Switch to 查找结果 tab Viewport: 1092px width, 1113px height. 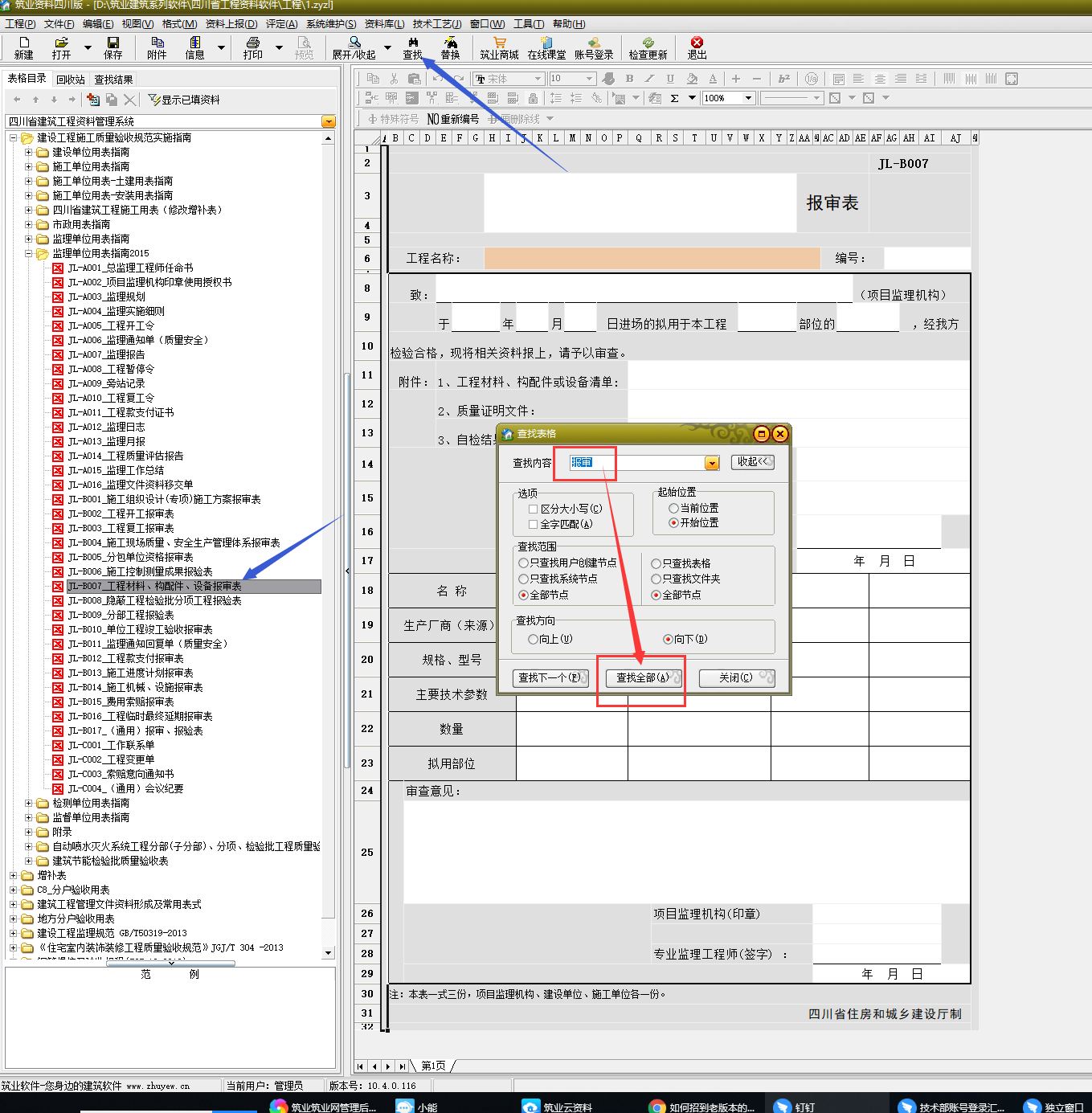[113, 80]
